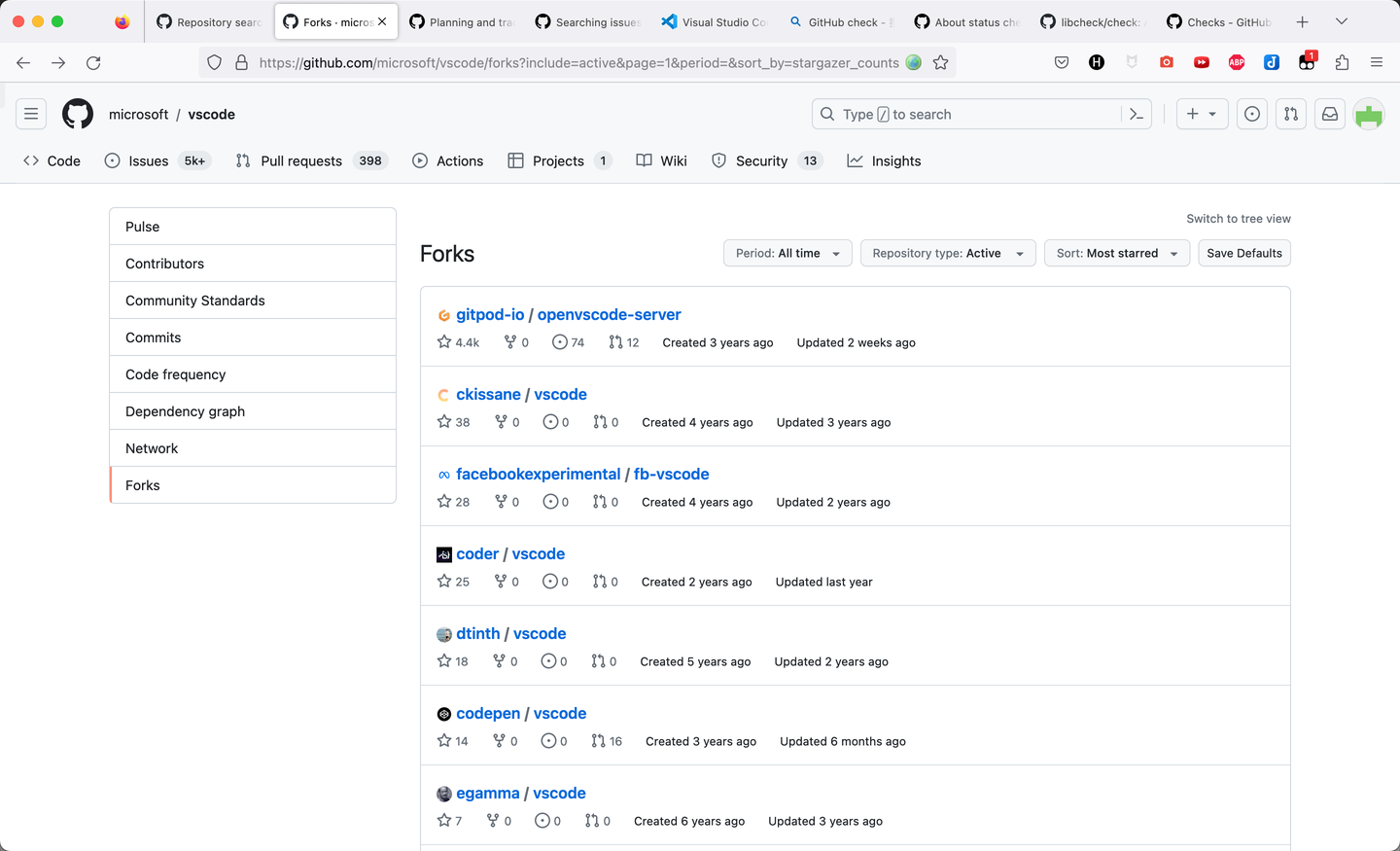Open the openvscode-server repository link

(x=609, y=315)
